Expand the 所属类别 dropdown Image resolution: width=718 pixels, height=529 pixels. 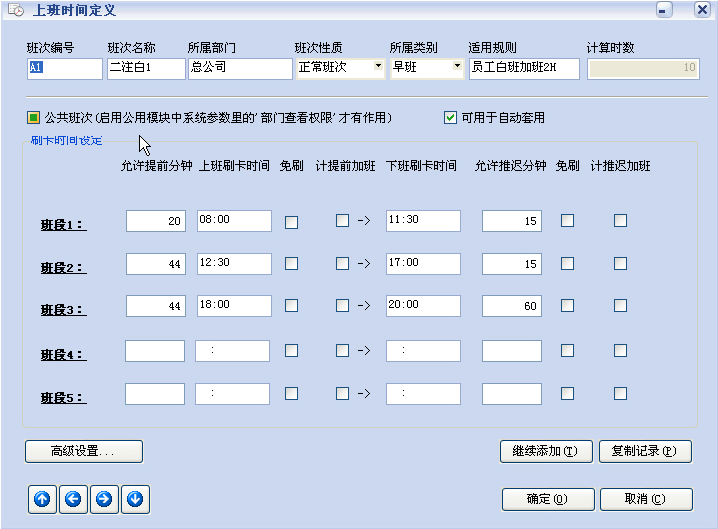(458, 68)
